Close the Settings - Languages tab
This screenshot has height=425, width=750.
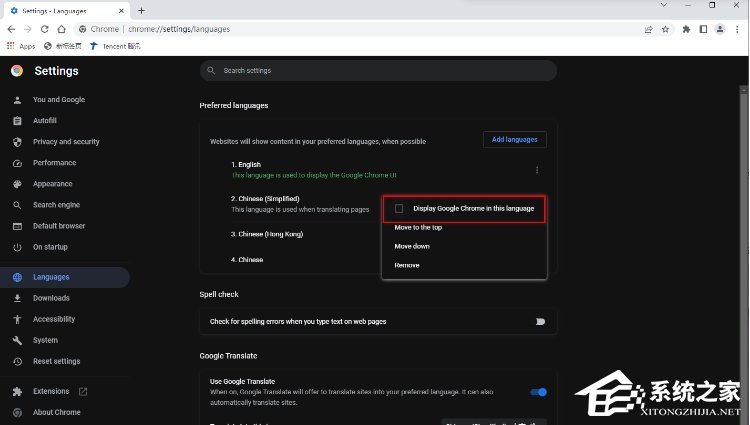tap(121, 11)
